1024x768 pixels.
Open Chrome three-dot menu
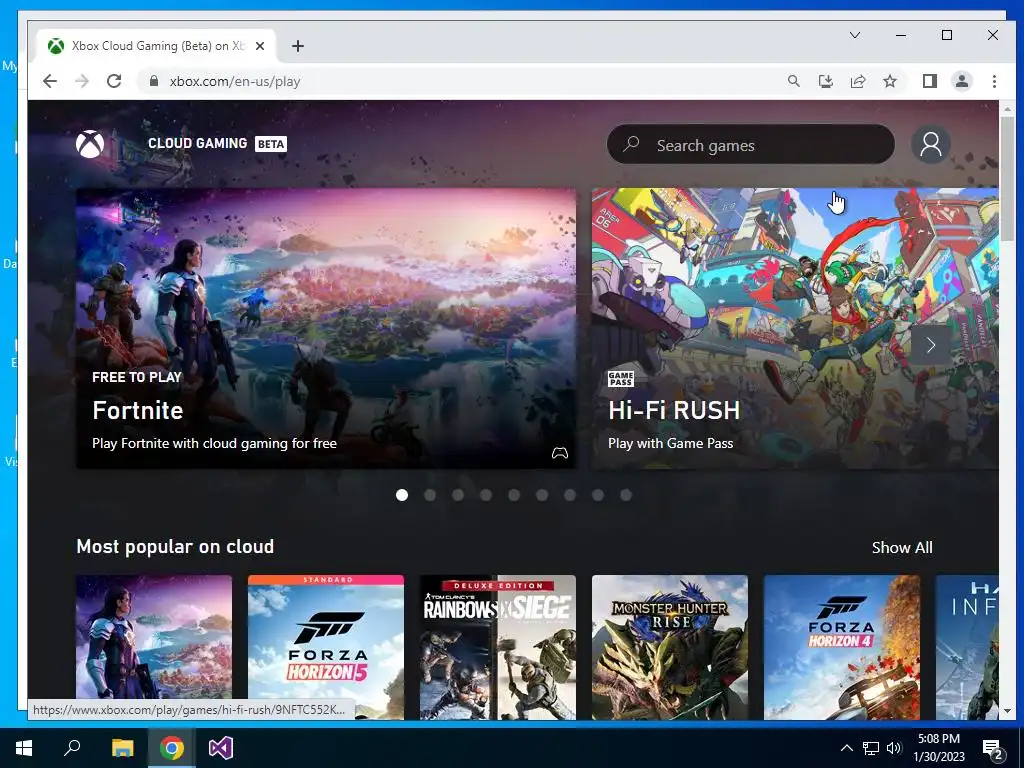(x=994, y=81)
